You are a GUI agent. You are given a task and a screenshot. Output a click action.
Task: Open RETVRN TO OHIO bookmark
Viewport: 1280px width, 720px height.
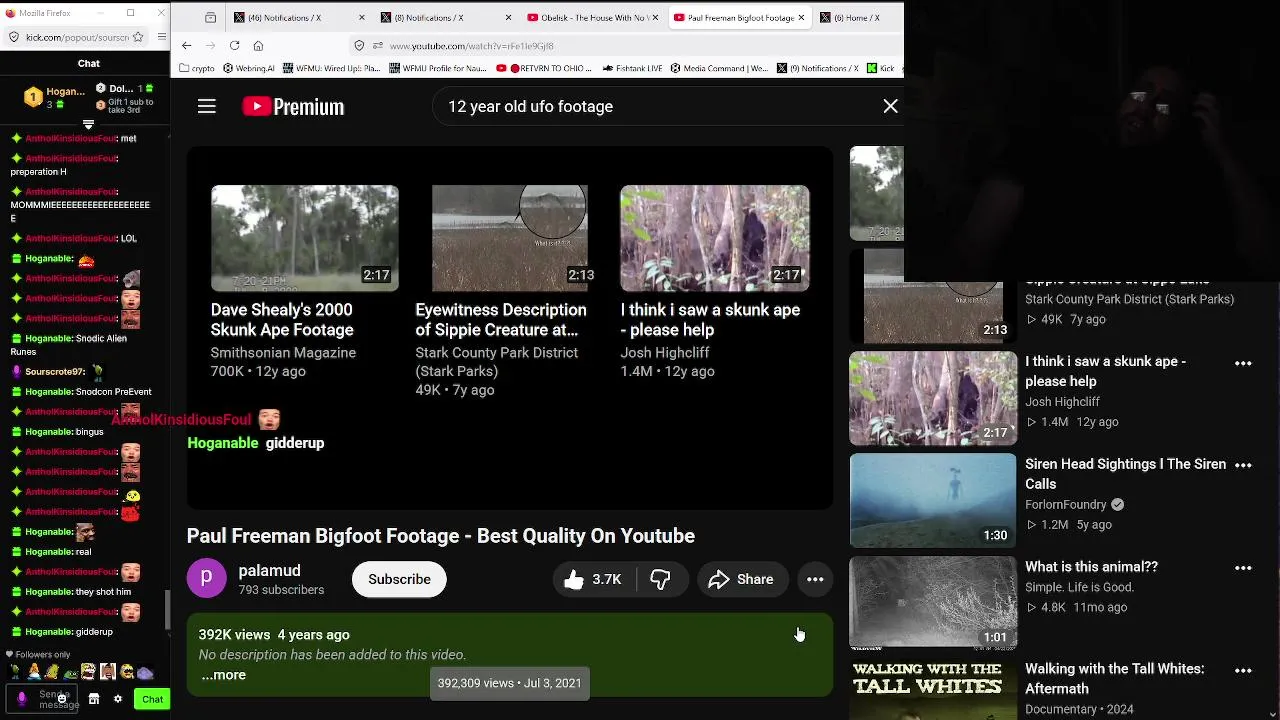tap(543, 68)
